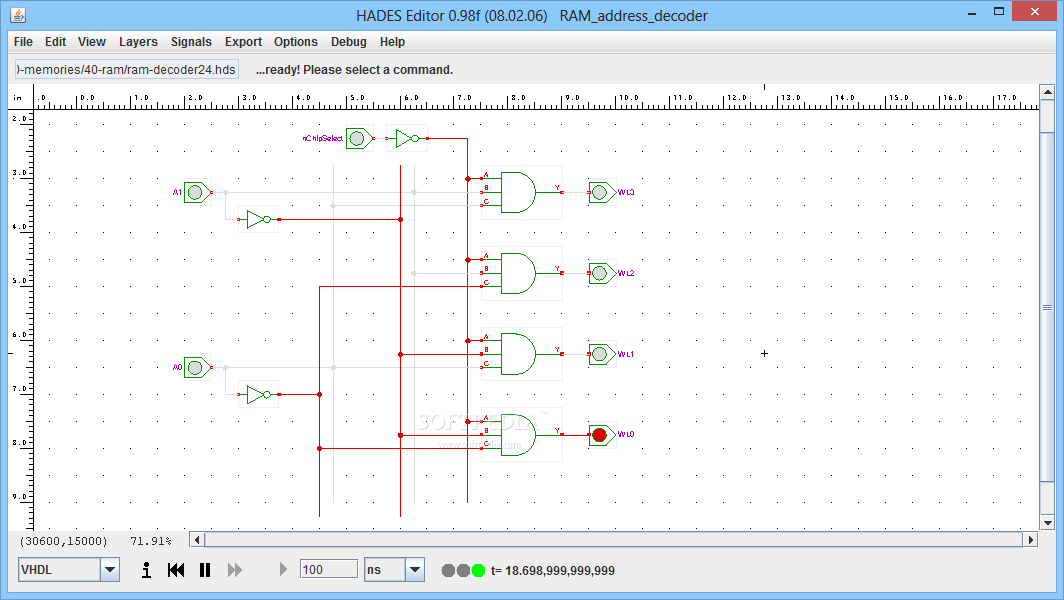Click the 'ready! Please select a command' message
This screenshot has width=1064, height=600.
[354, 70]
